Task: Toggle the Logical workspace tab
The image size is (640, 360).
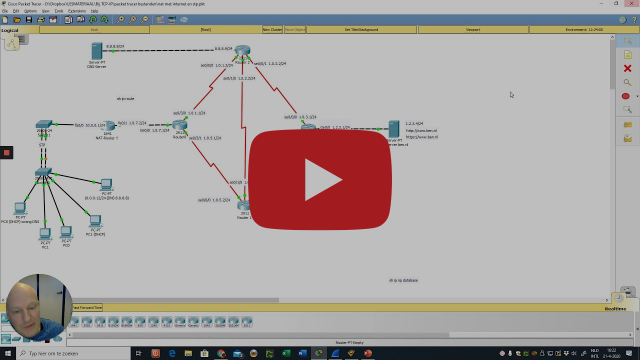Action: 10,30
